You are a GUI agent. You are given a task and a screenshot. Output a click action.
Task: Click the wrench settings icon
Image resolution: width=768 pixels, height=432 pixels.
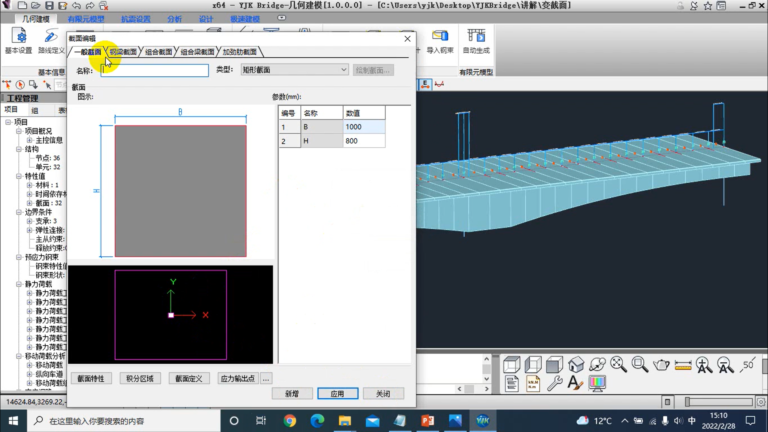point(554,383)
